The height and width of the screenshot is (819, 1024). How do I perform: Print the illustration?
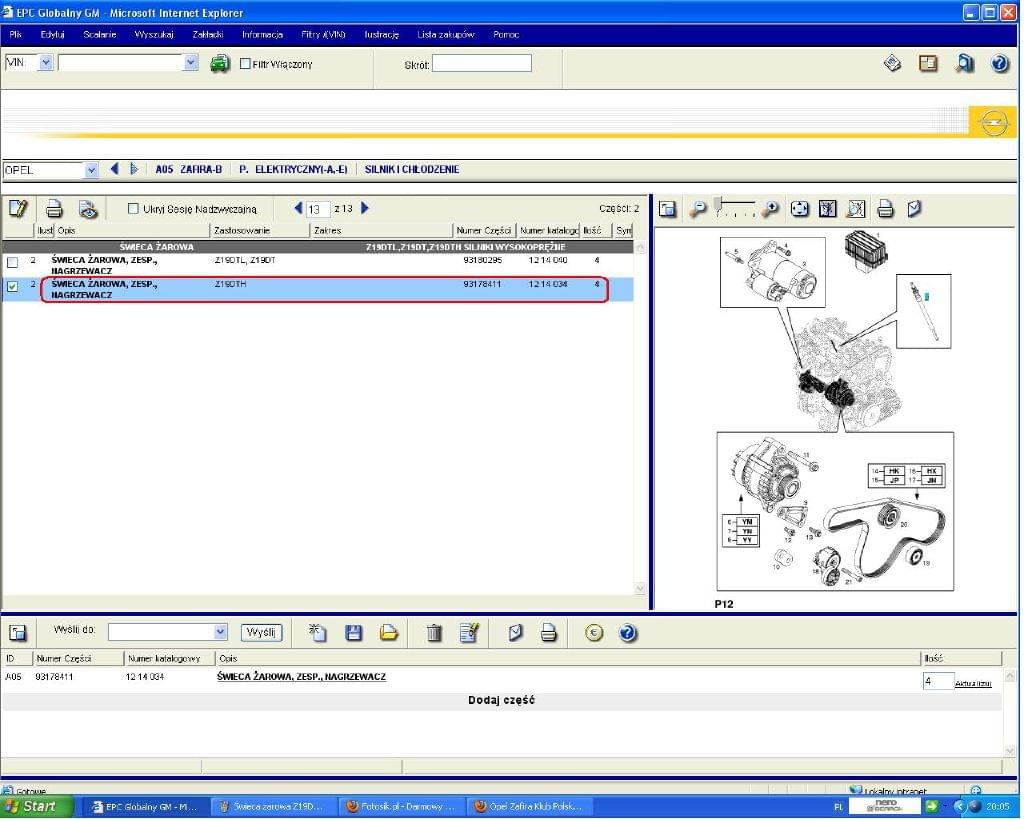tap(885, 209)
